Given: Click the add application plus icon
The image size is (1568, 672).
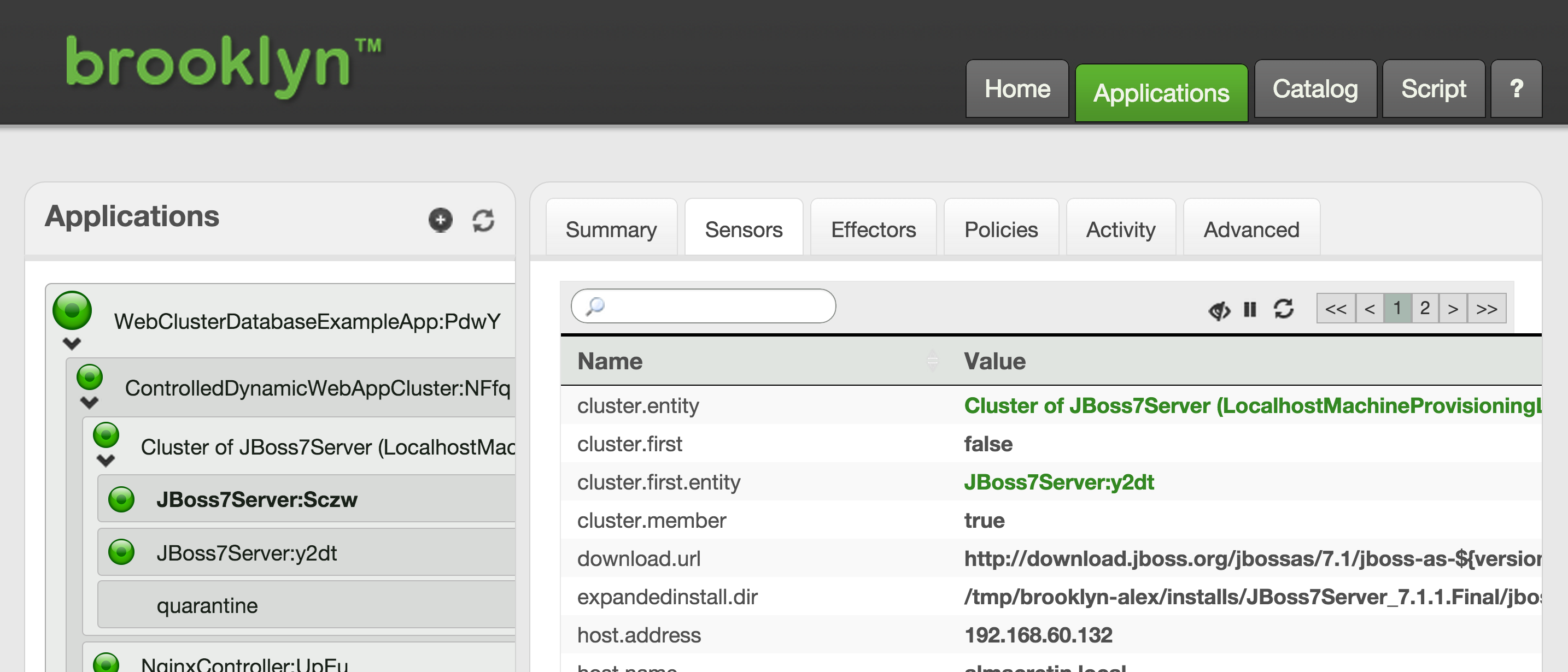Looking at the screenshot, I should click(x=440, y=220).
